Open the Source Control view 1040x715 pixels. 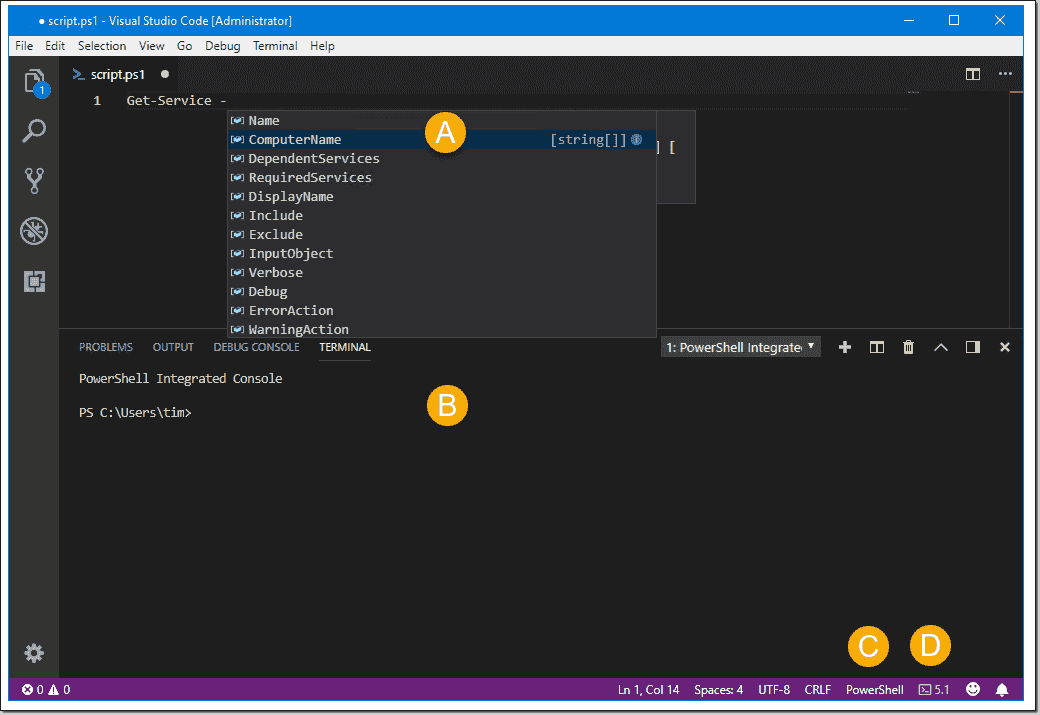point(34,180)
